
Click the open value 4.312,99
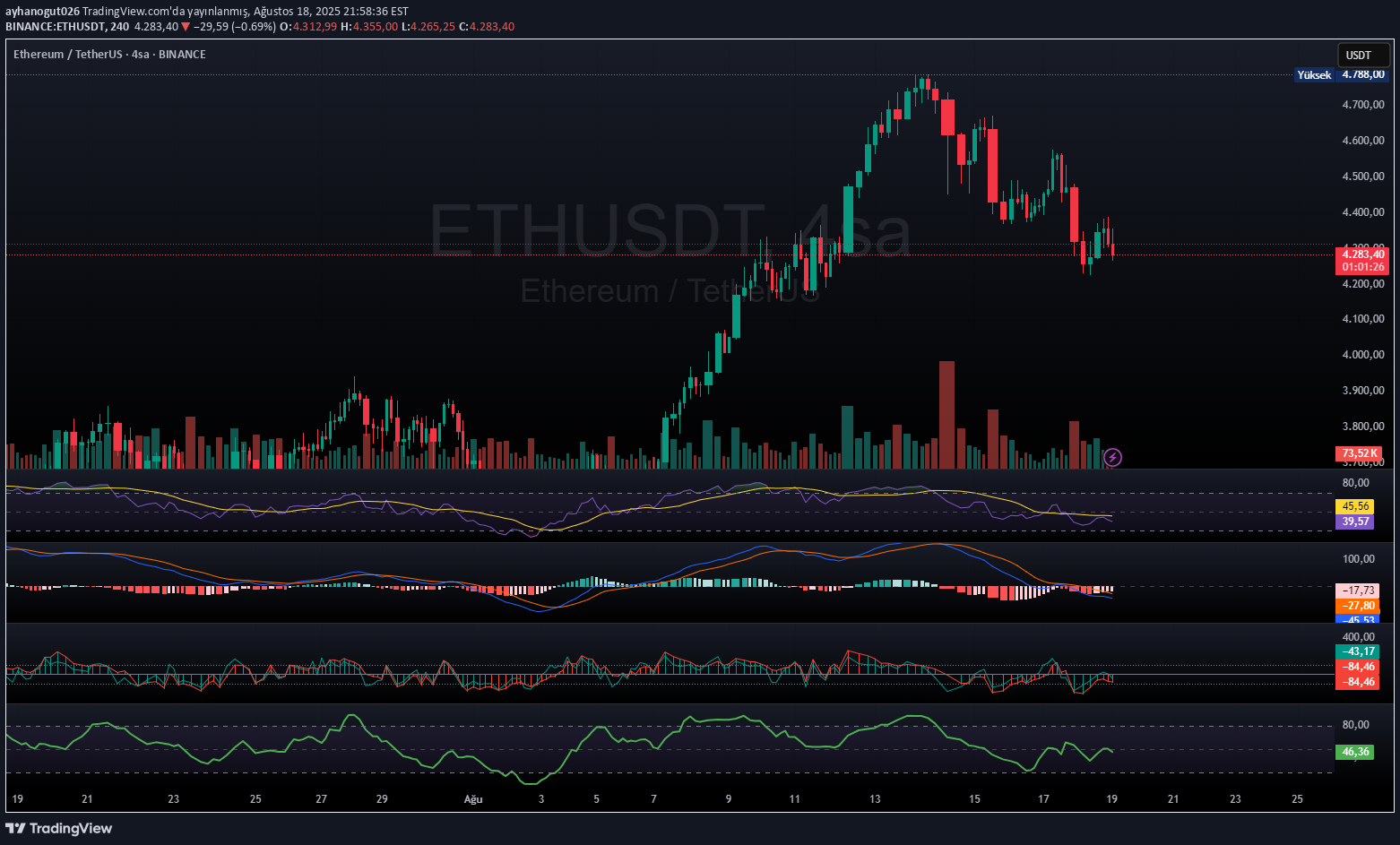pyautogui.click(x=314, y=26)
